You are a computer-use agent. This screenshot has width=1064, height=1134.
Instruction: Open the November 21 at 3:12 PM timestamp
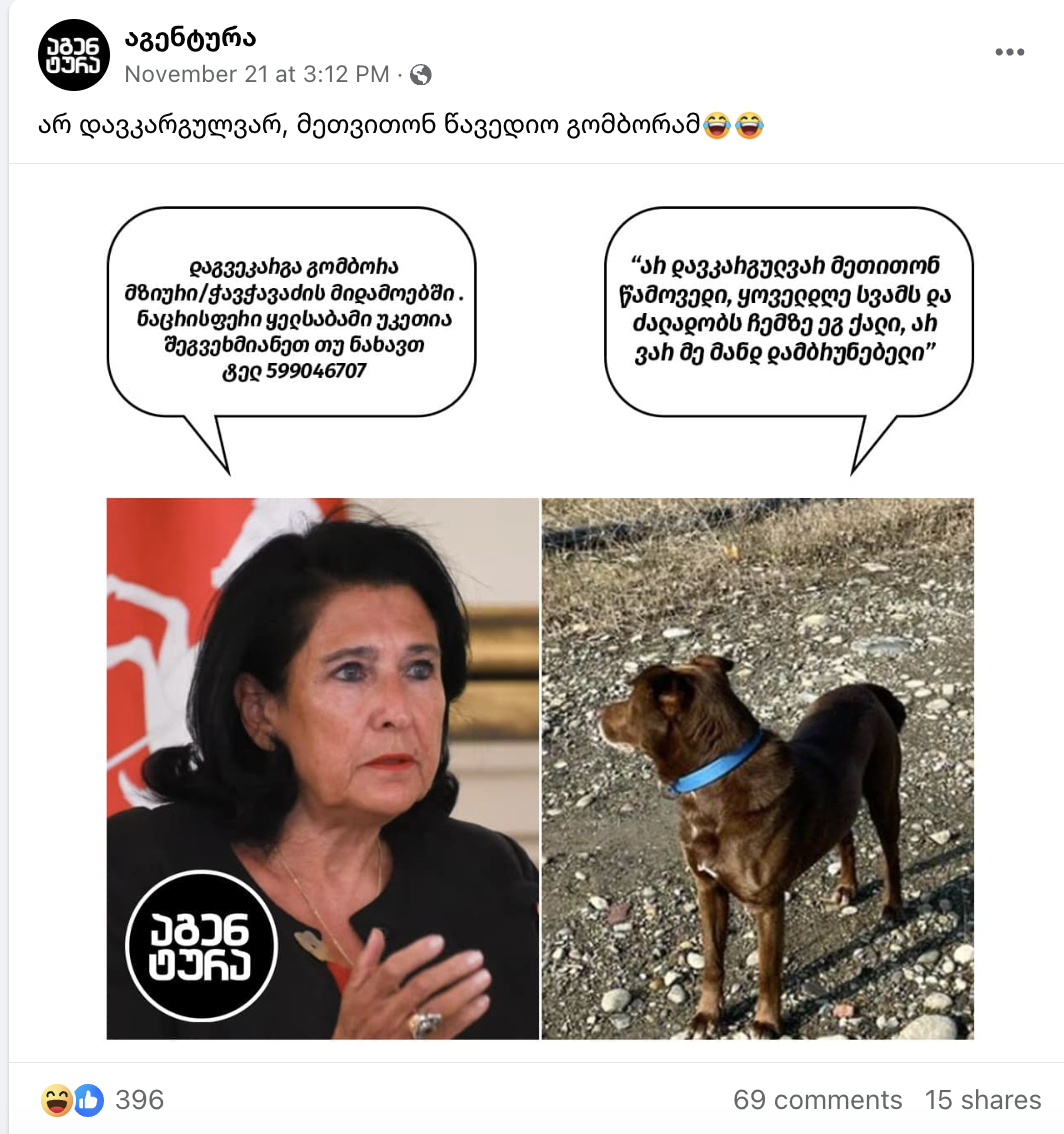click(257, 74)
